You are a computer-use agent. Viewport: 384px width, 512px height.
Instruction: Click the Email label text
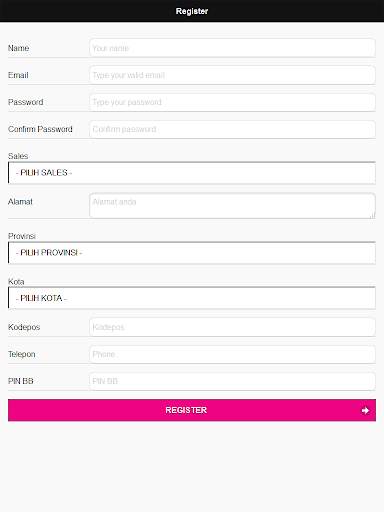[18, 75]
